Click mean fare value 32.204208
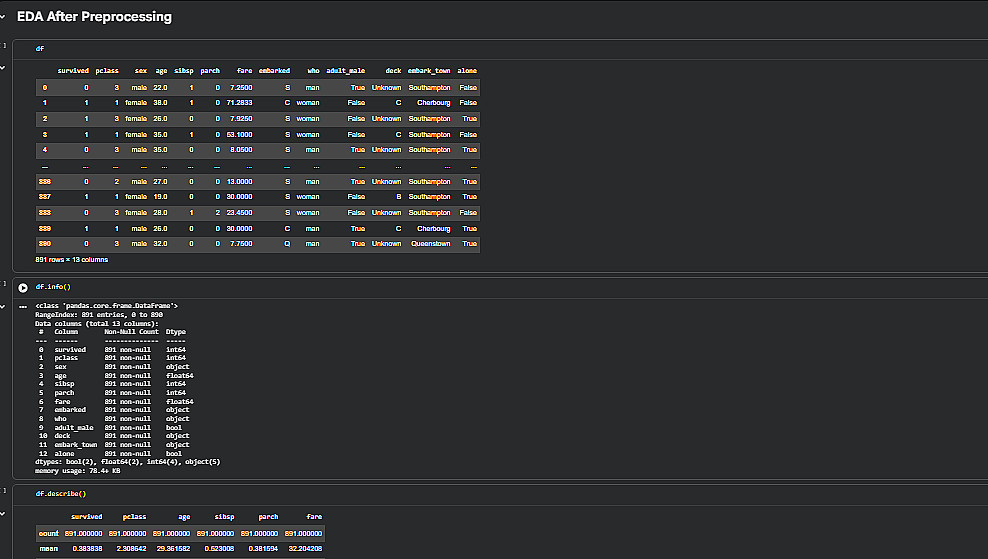Screen dimensions: 988x559 (305, 549)
